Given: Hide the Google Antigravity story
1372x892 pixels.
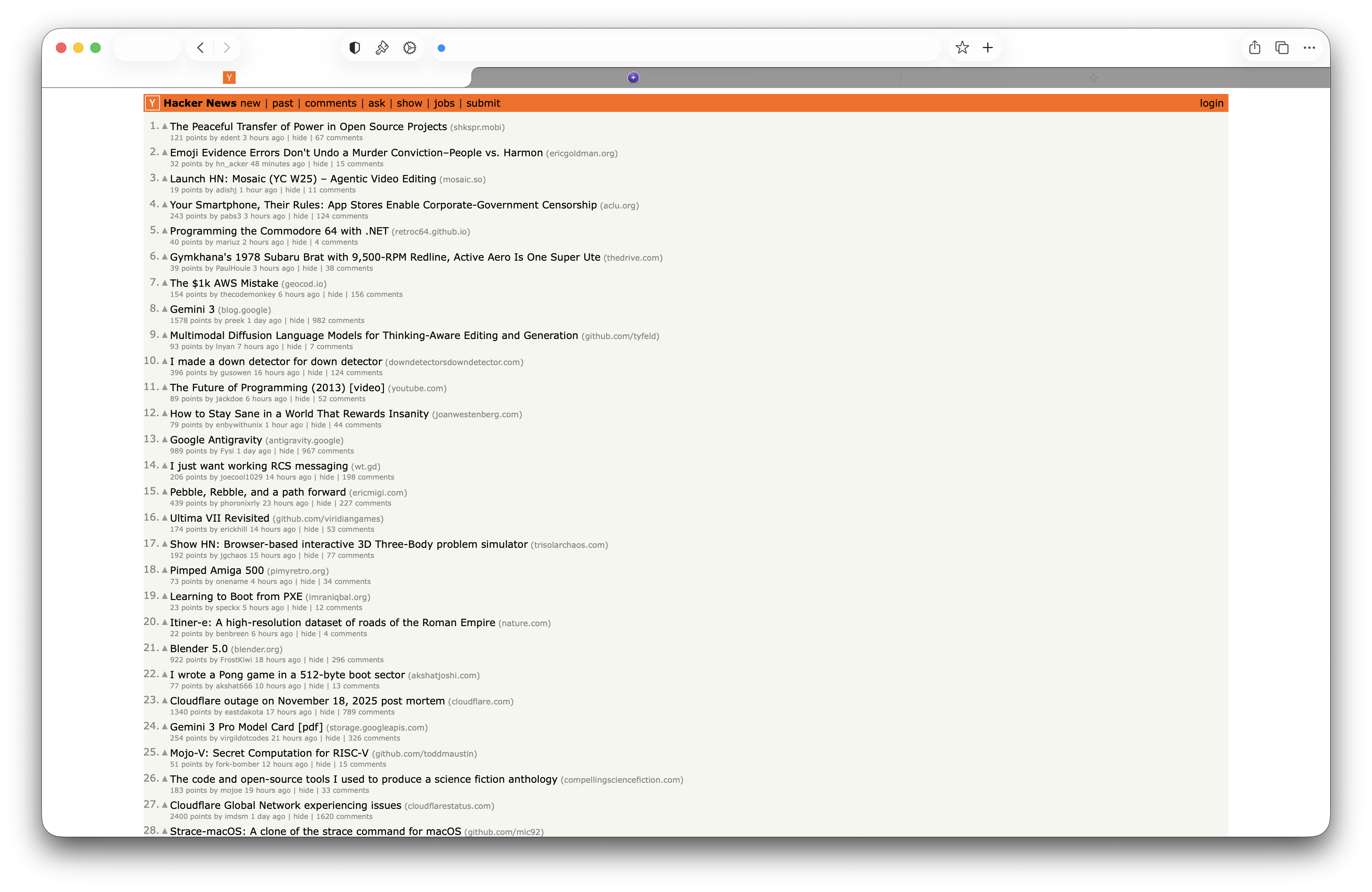Looking at the screenshot, I should coord(286,451).
